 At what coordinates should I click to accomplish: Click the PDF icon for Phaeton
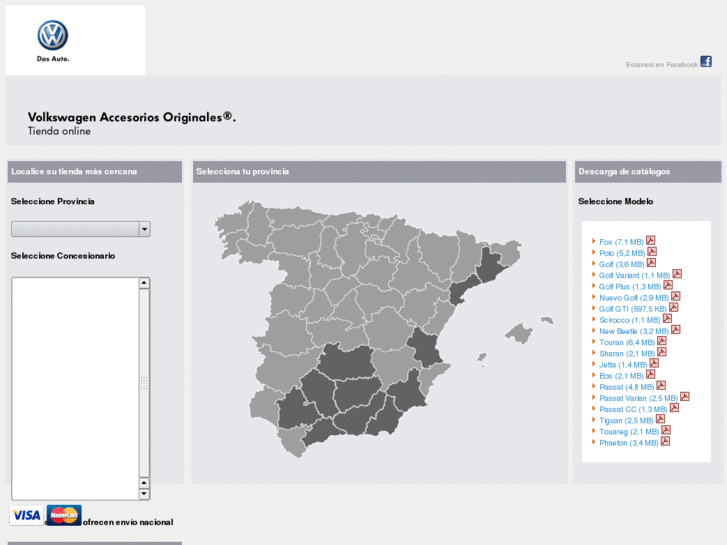665,441
